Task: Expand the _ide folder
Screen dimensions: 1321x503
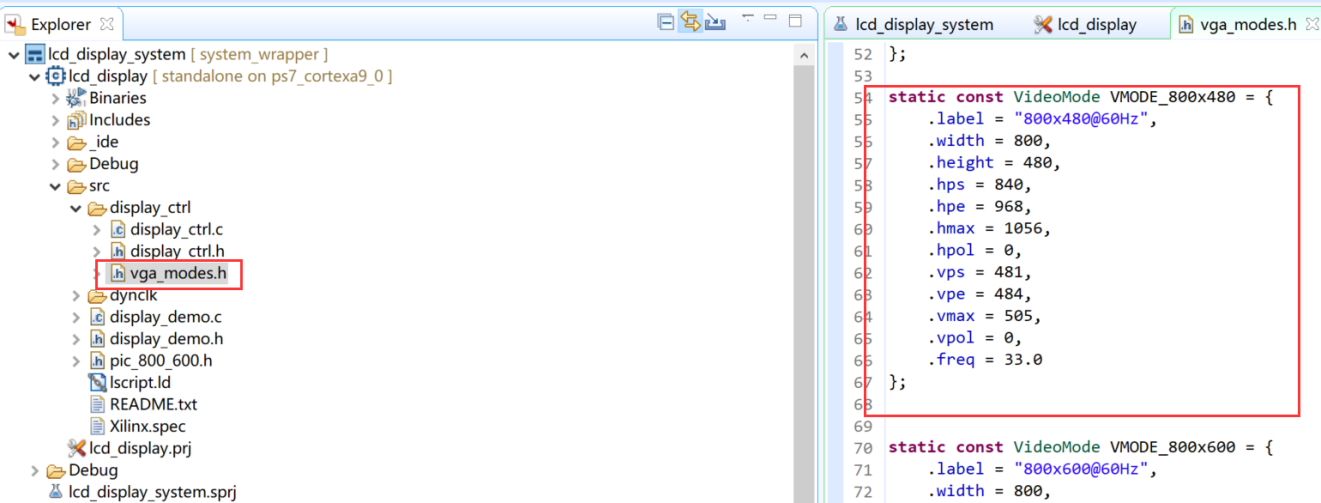Action: coord(55,142)
